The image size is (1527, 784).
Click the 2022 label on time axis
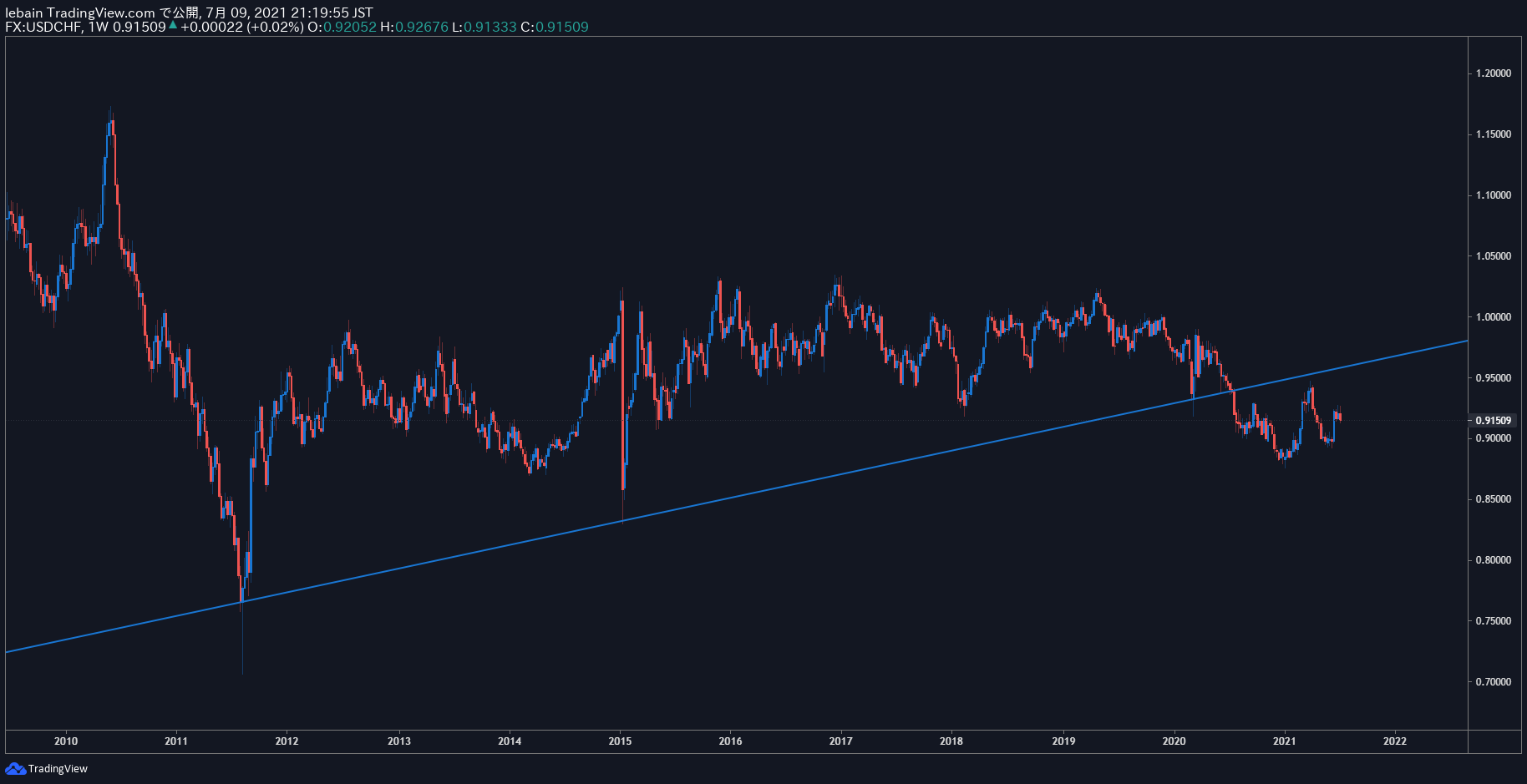[x=1395, y=741]
